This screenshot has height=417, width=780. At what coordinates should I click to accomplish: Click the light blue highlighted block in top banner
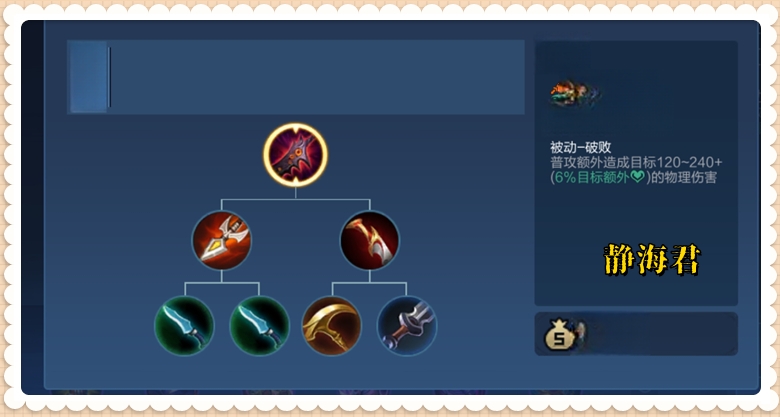tap(89, 77)
